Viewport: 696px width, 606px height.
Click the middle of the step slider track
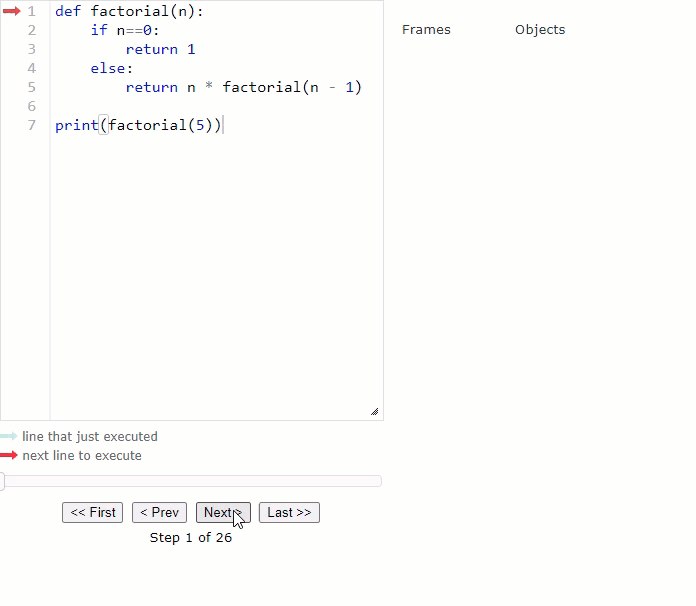[191, 481]
